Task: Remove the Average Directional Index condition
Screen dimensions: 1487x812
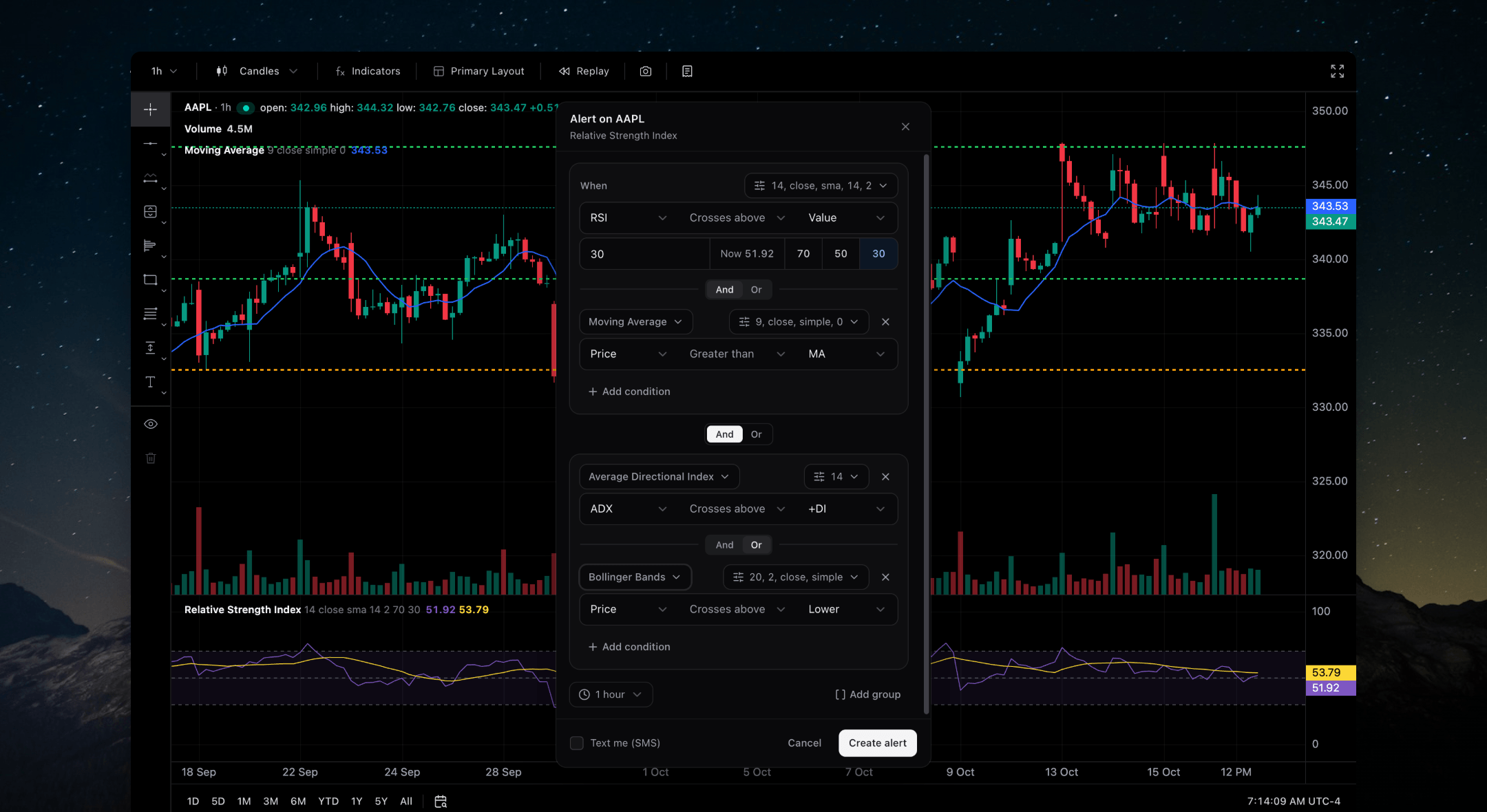Action: [885, 477]
